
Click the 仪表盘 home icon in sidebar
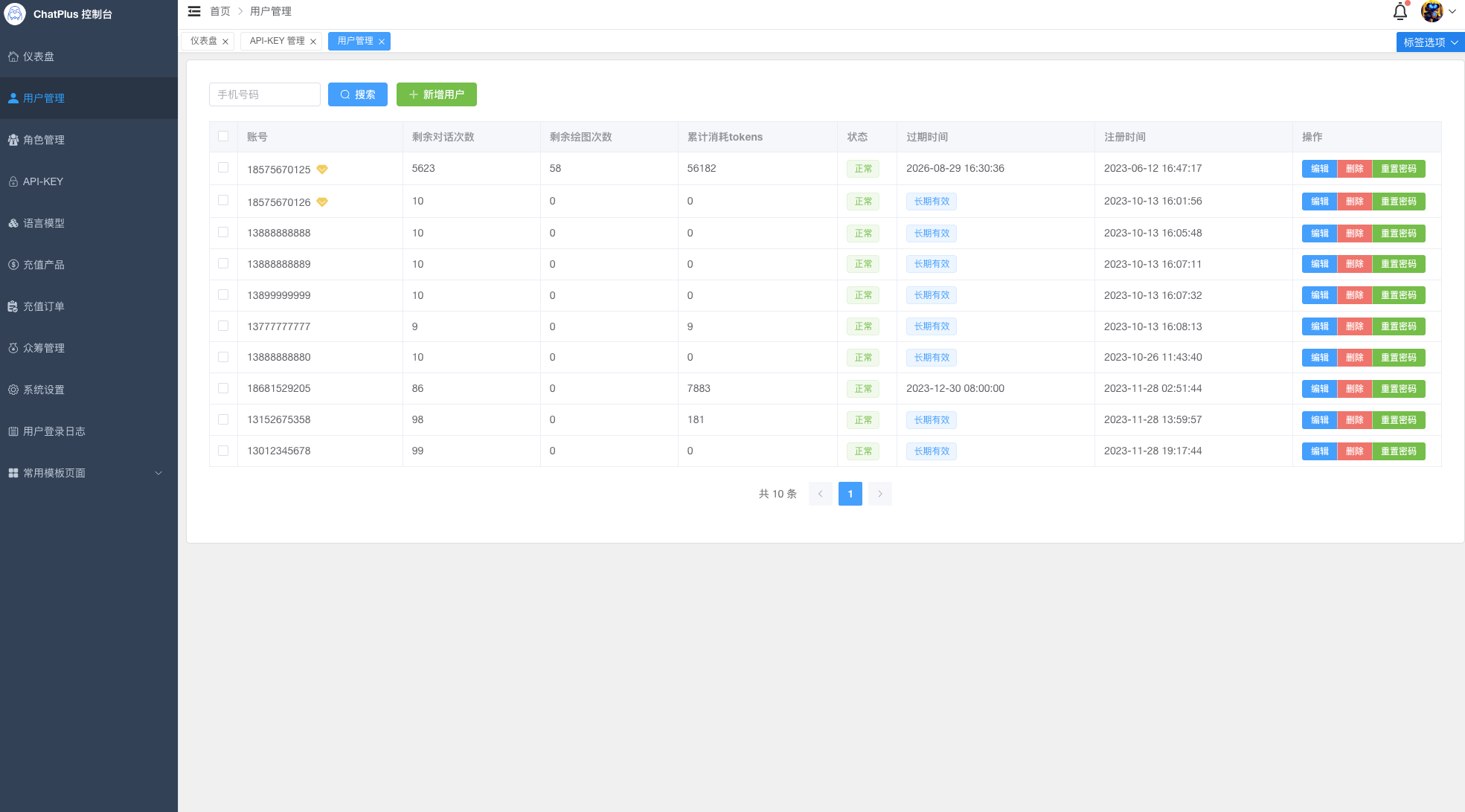pyautogui.click(x=13, y=57)
